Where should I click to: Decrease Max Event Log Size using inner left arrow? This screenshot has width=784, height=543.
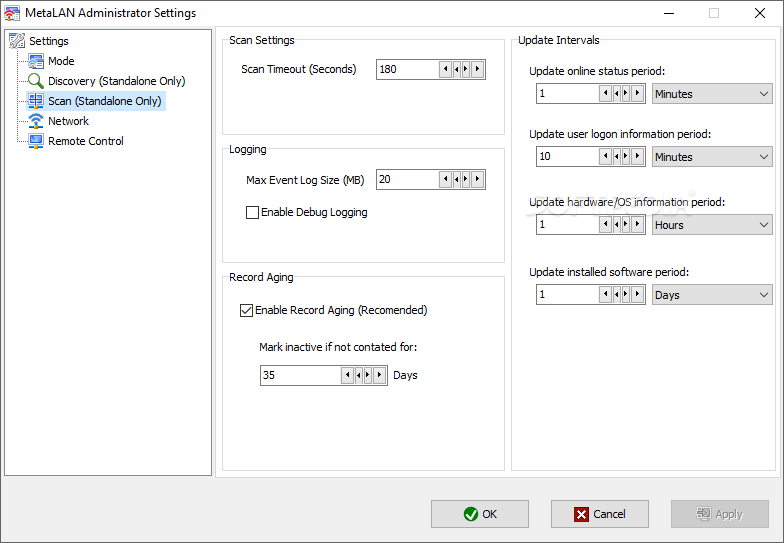[456, 179]
